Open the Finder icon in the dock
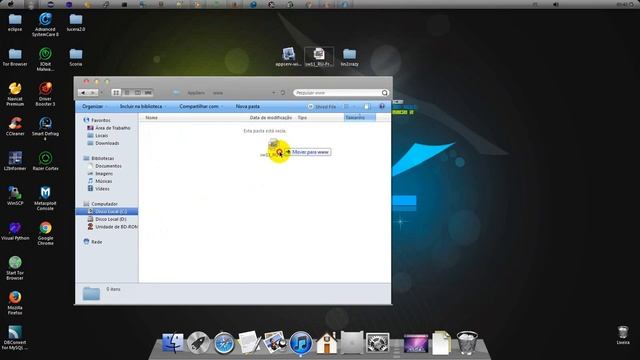Screen dimensions: 640x360 (x=173, y=342)
